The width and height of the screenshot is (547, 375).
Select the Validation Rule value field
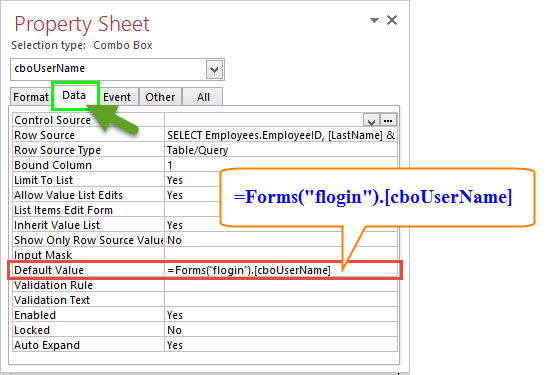(x=281, y=285)
